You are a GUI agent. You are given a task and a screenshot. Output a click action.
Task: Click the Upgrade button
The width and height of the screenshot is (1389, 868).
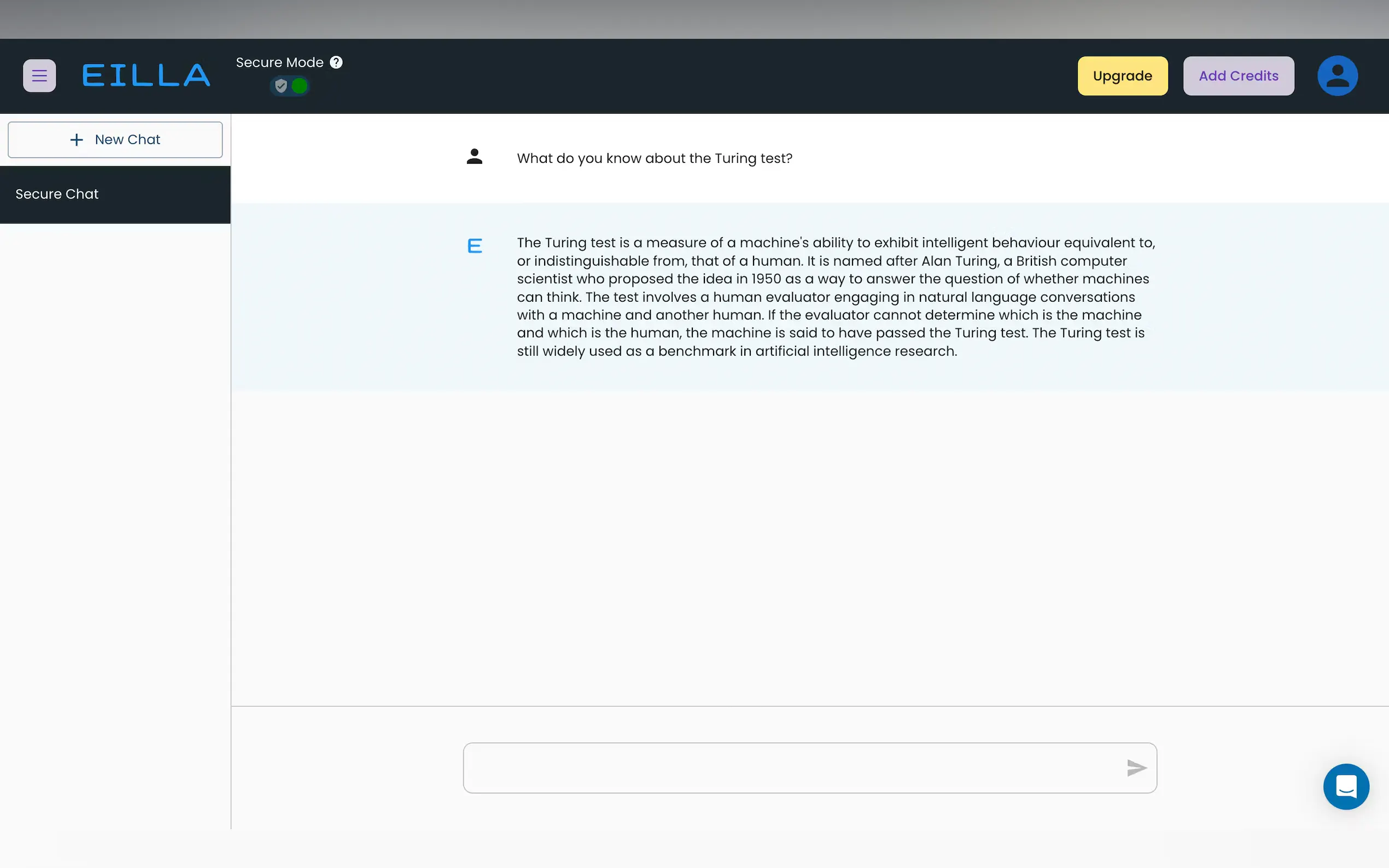tap(1122, 76)
